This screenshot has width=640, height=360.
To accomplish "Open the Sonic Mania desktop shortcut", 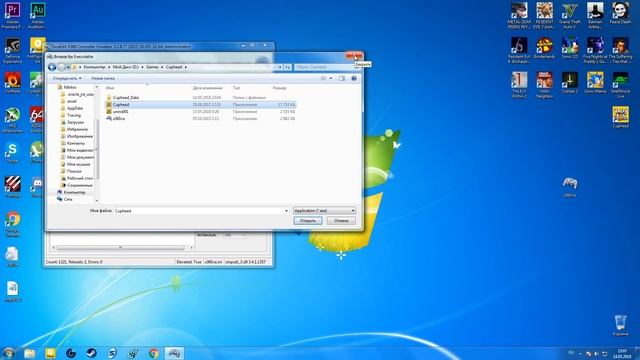I will pyautogui.click(x=595, y=83).
